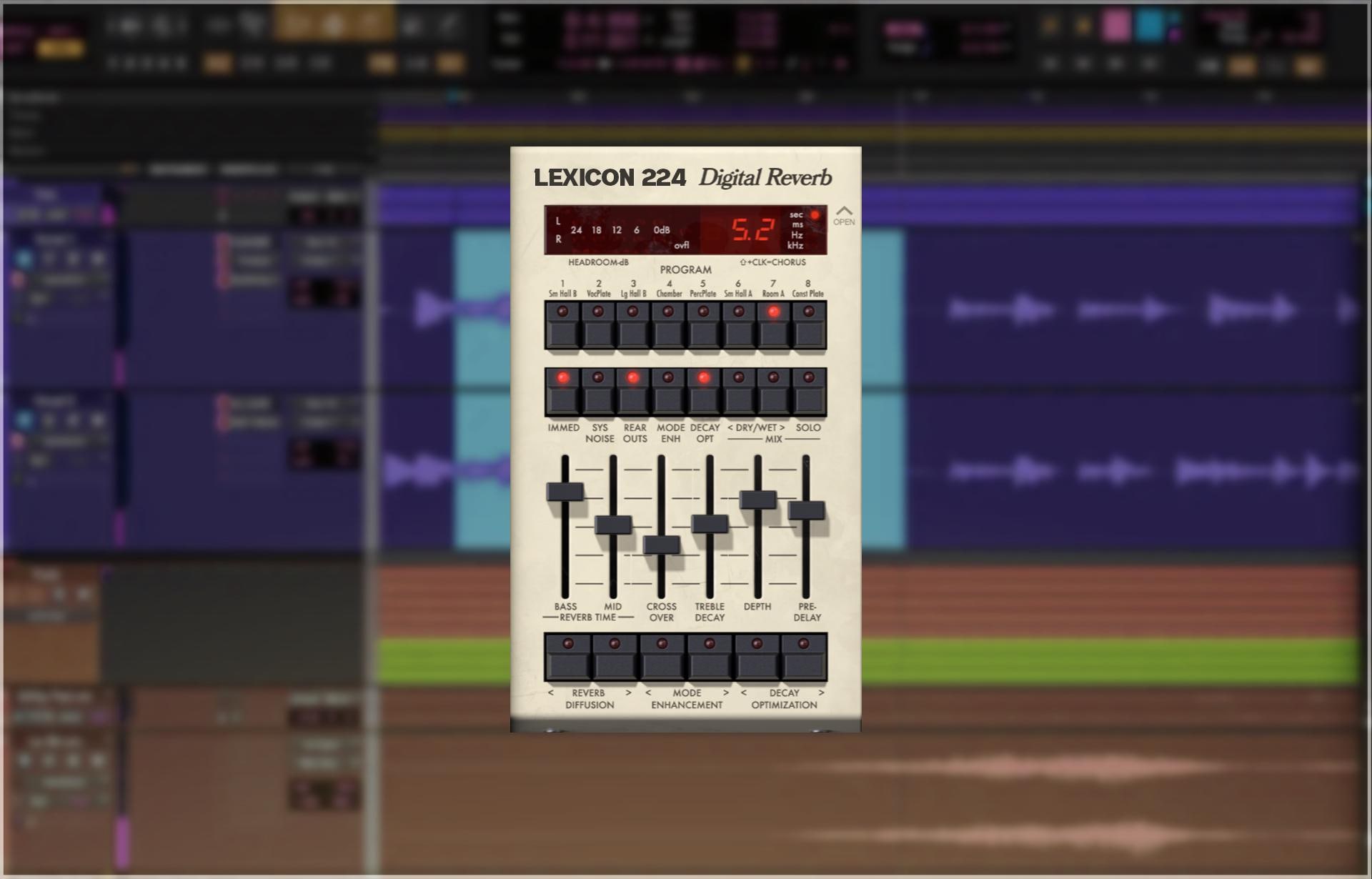Screen dimensions: 1372x879
Task: Toggle the MODE ENH button
Action: pyautogui.click(x=668, y=392)
